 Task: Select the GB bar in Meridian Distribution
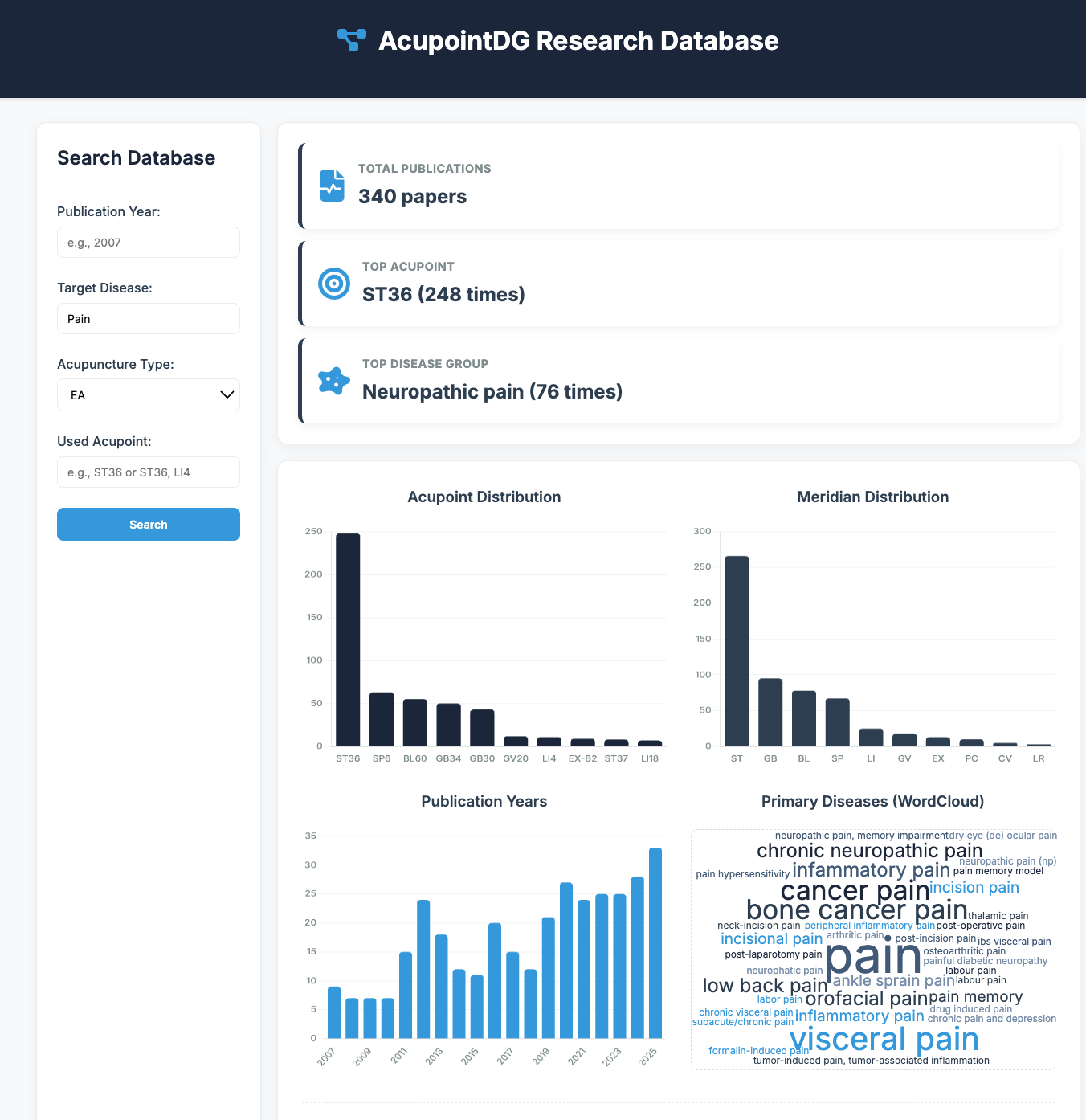tap(770, 712)
